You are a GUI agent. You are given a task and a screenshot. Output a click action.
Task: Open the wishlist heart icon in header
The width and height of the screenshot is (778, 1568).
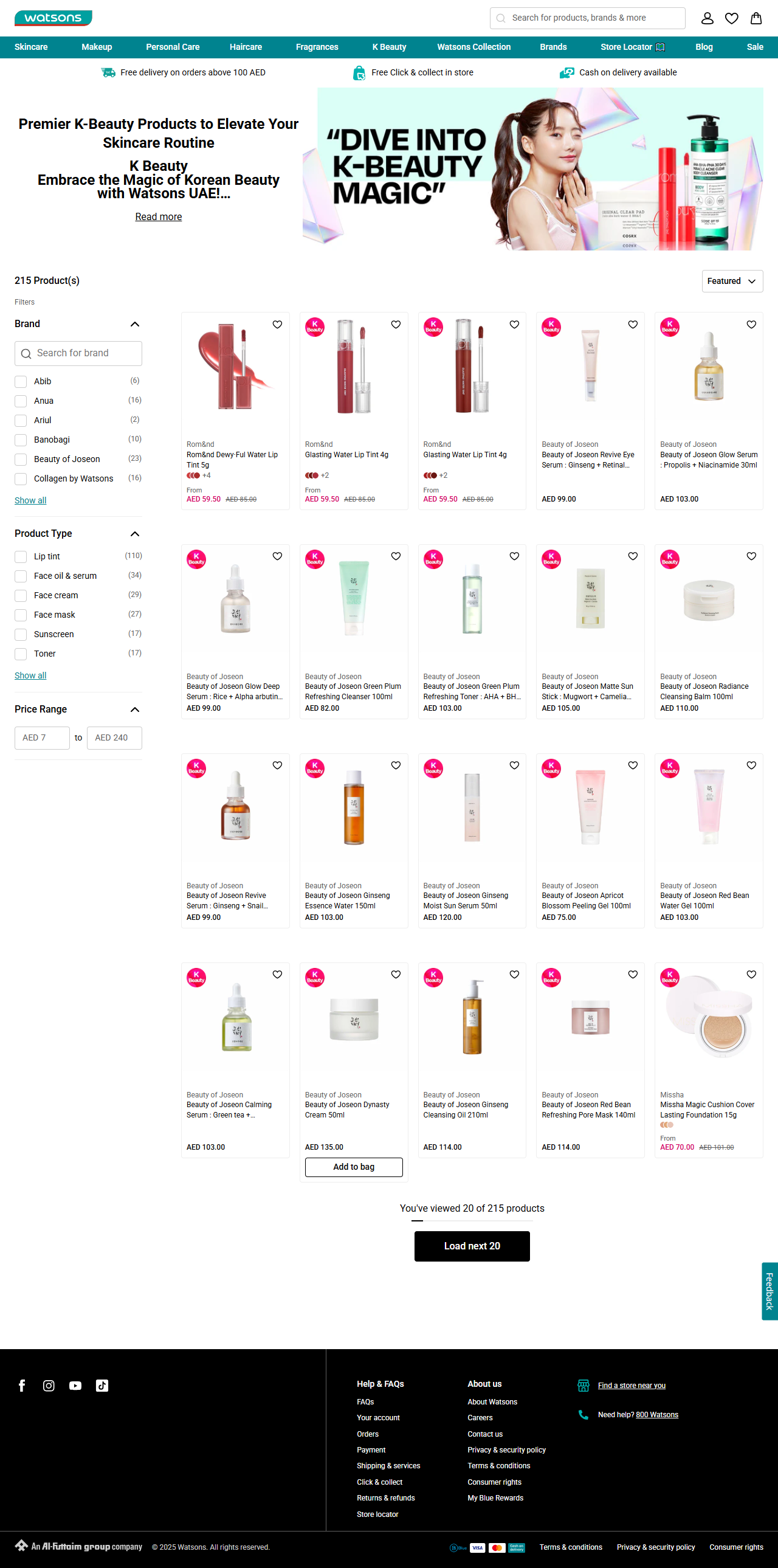(x=731, y=18)
